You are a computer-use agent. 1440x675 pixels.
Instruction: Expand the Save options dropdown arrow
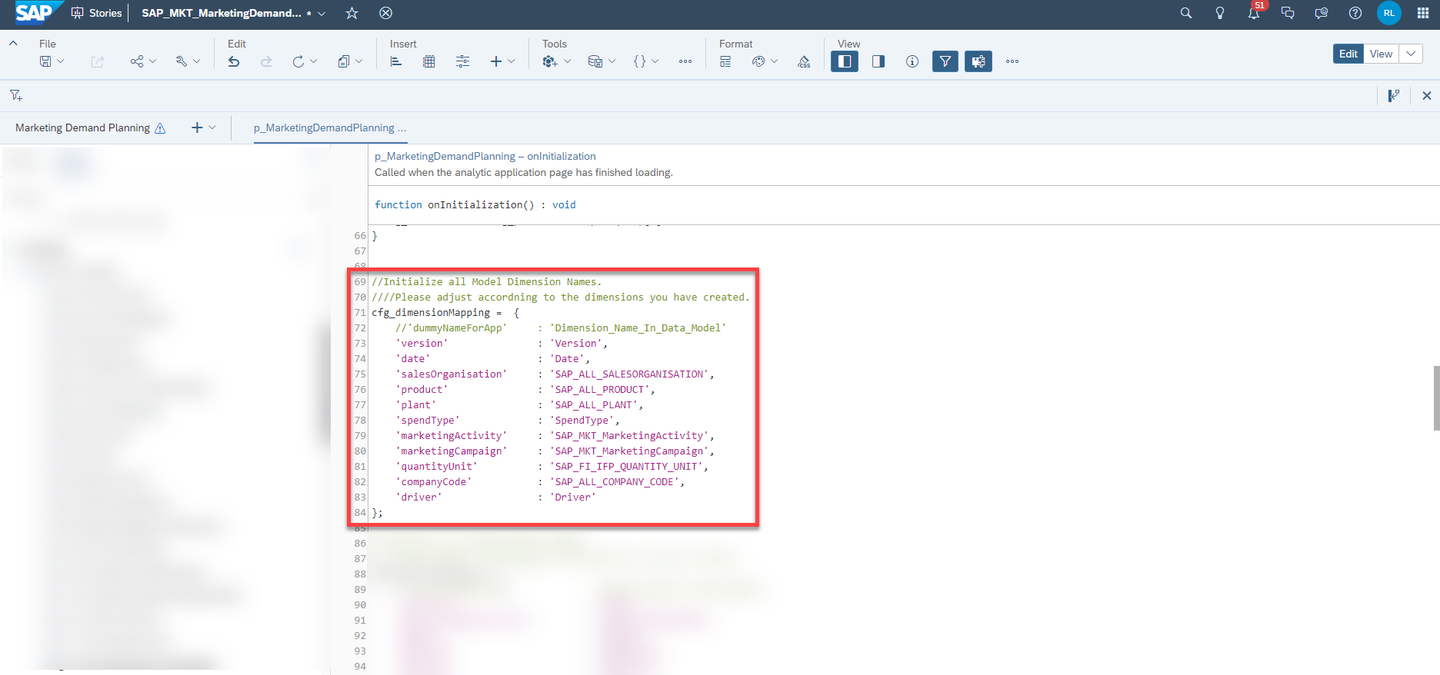(60, 62)
